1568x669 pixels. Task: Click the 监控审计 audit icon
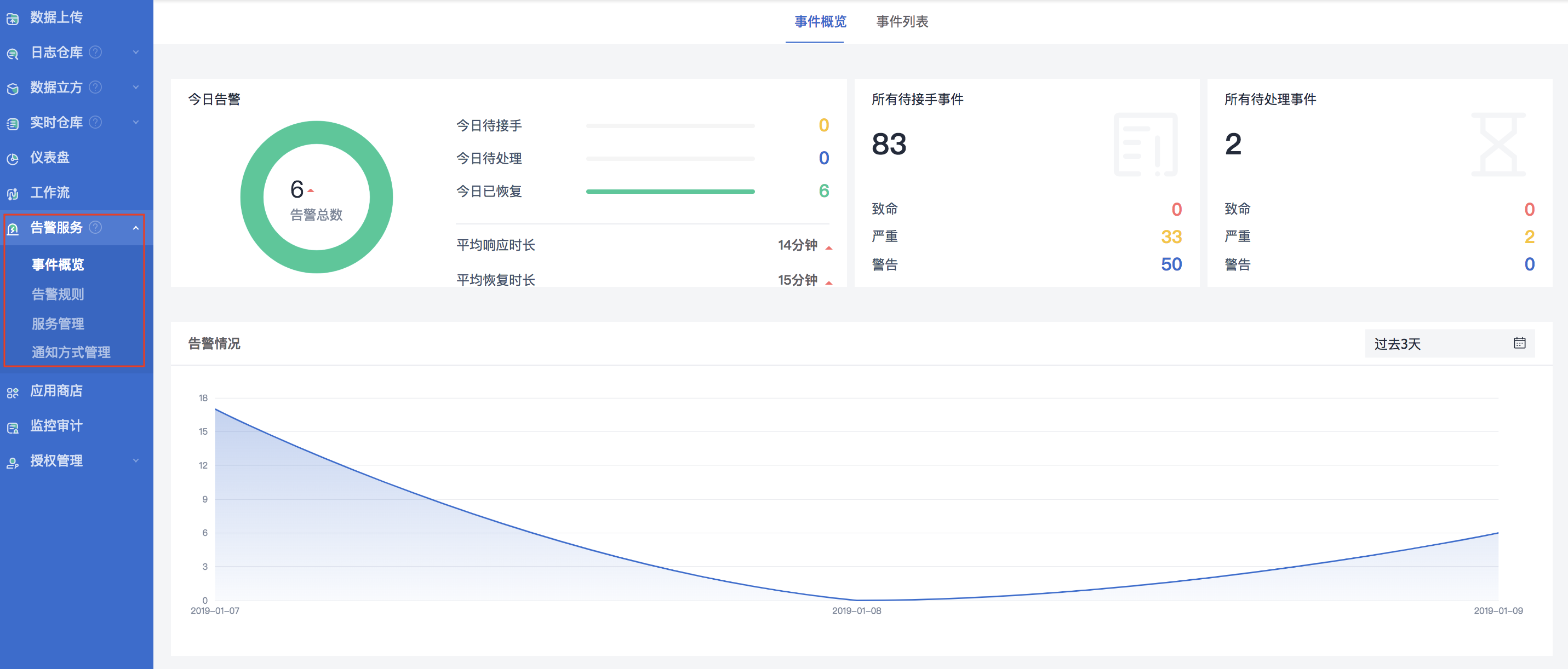click(x=13, y=427)
